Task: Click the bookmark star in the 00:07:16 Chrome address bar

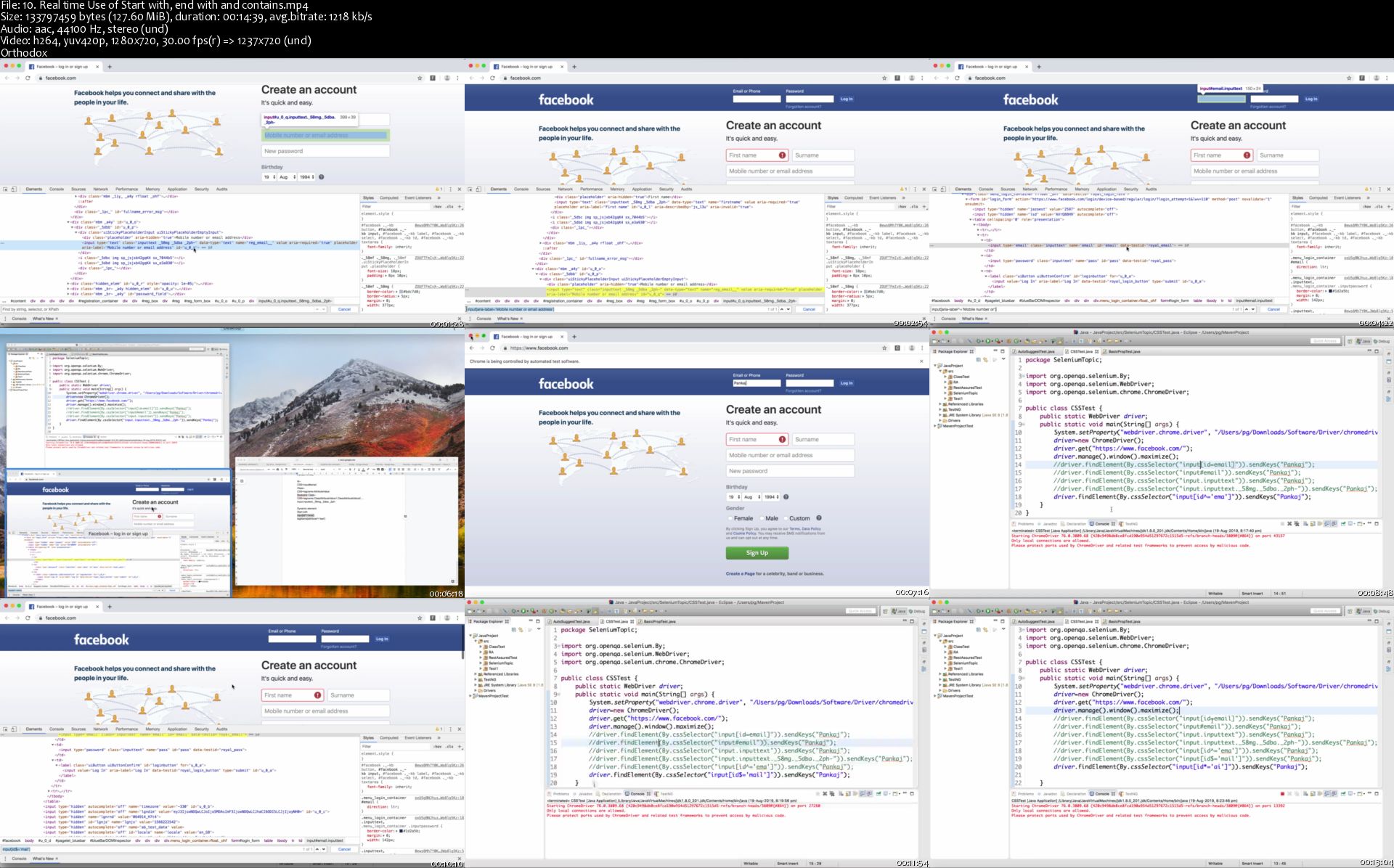Action: pyautogui.click(x=884, y=348)
